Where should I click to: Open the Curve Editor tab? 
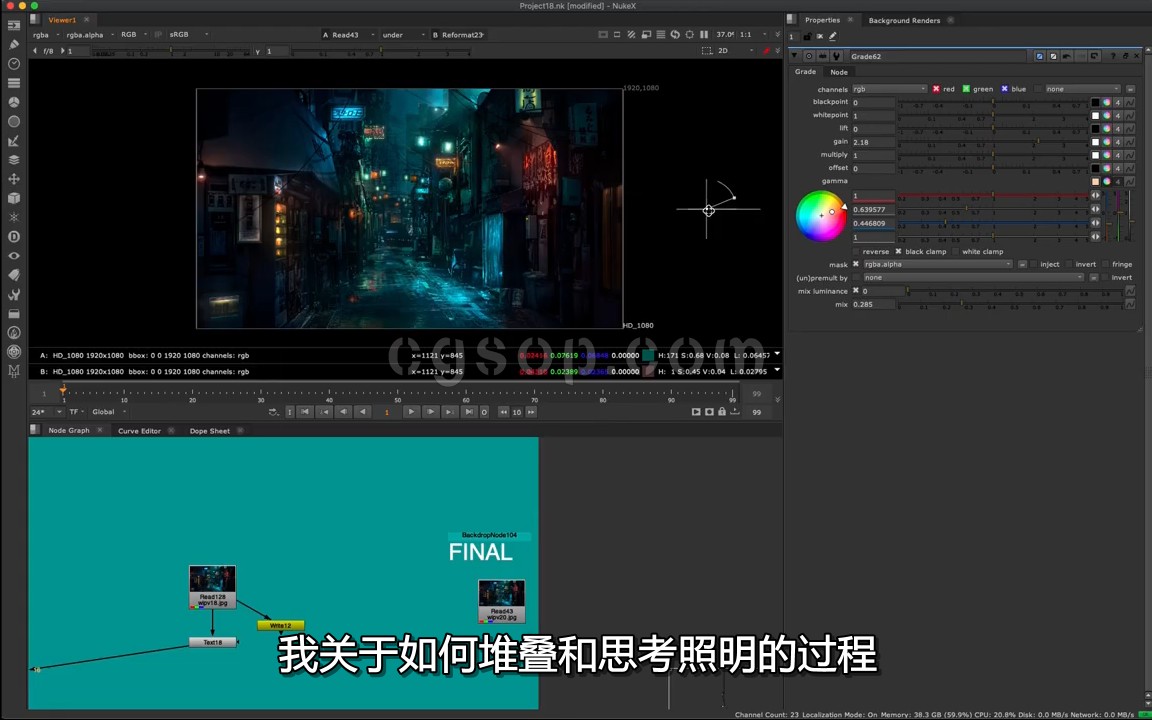tap(139, 431)
